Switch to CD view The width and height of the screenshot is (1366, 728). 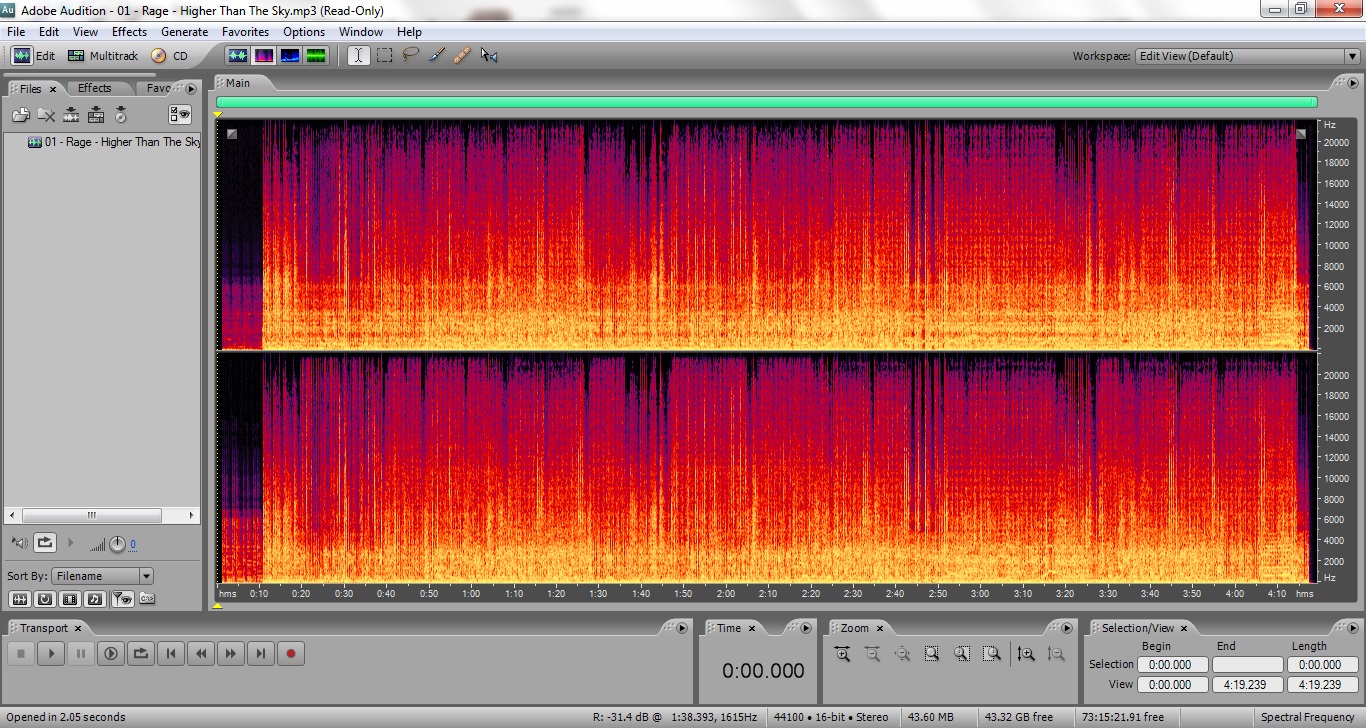click(170, 56)
